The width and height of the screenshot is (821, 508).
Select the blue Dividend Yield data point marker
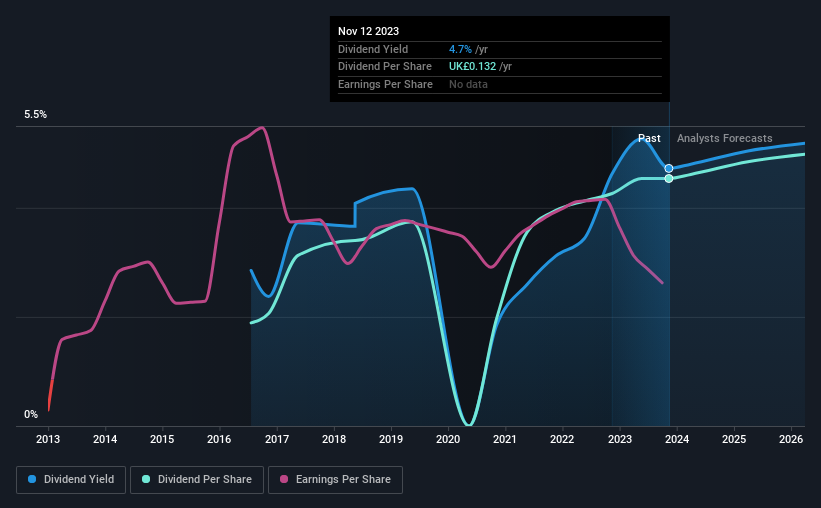pyautogui.click(x=669, y=169)
